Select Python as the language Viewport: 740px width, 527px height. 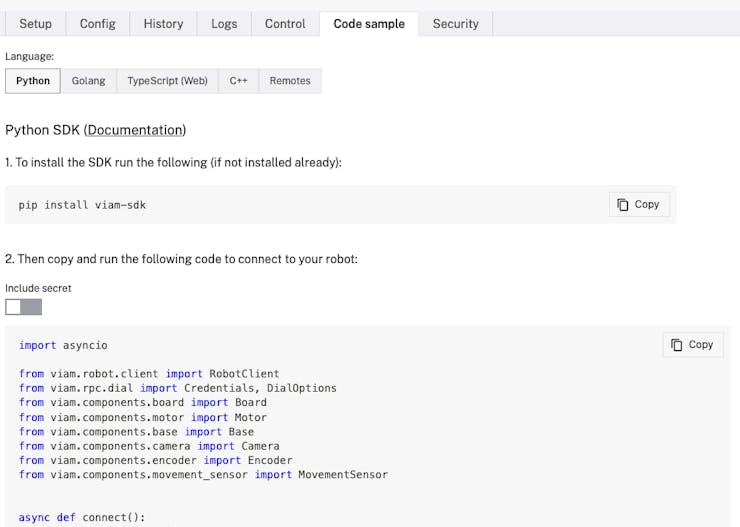[x=33, y=81]
